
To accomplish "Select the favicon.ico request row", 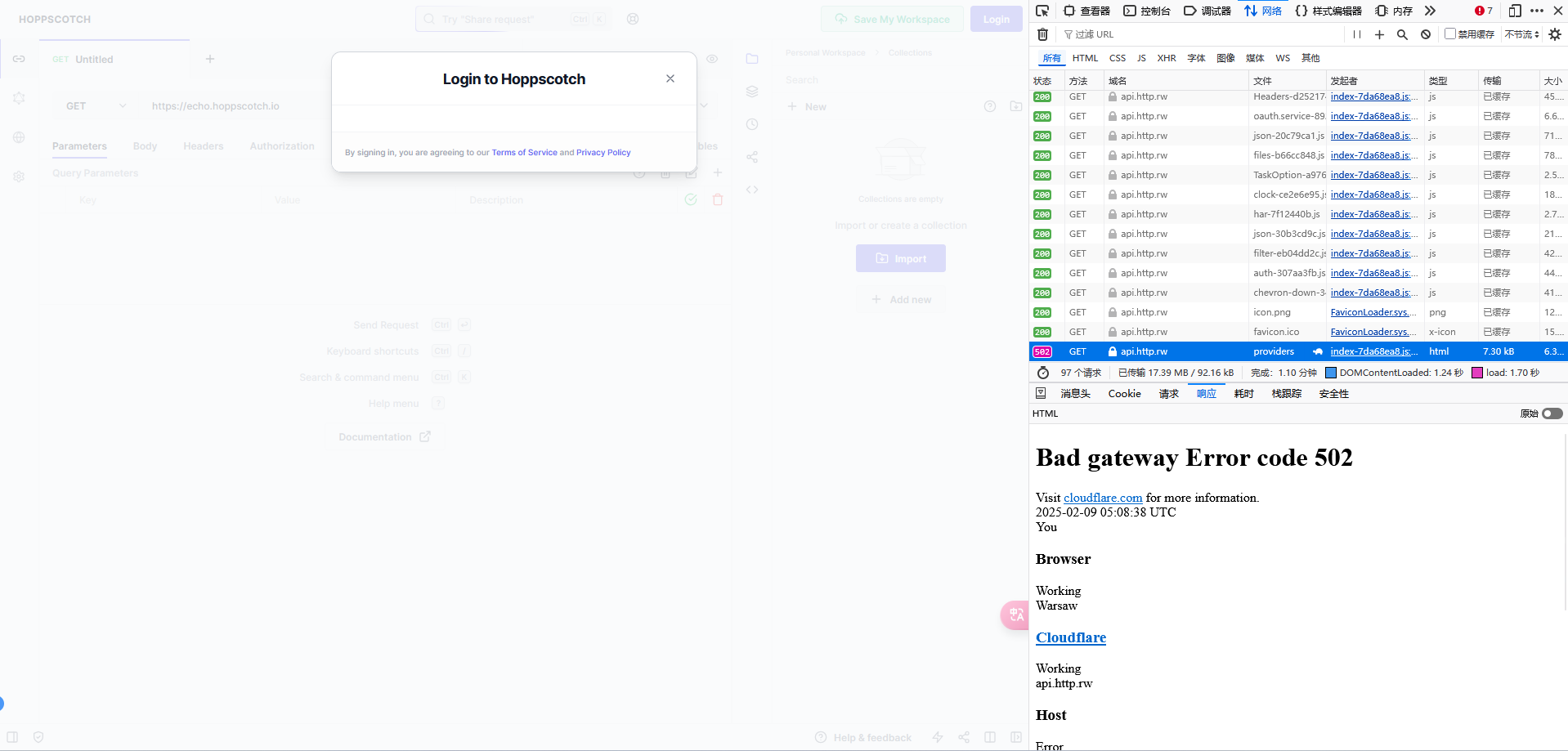I will (x=1298, y=332).
